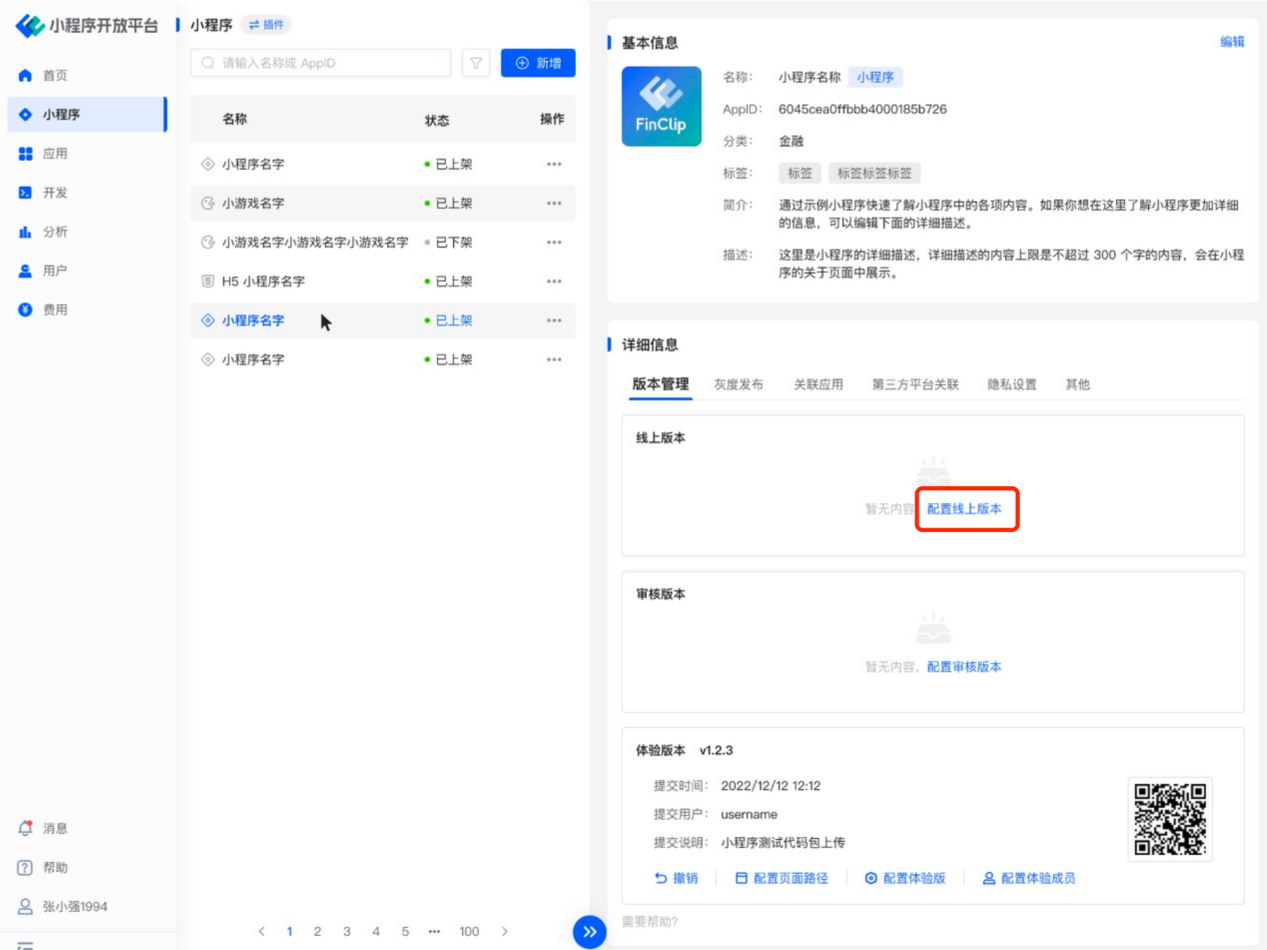Switch to the 插件 plugin toggle
Screen dimensions: 1267x950
(266, 25)
